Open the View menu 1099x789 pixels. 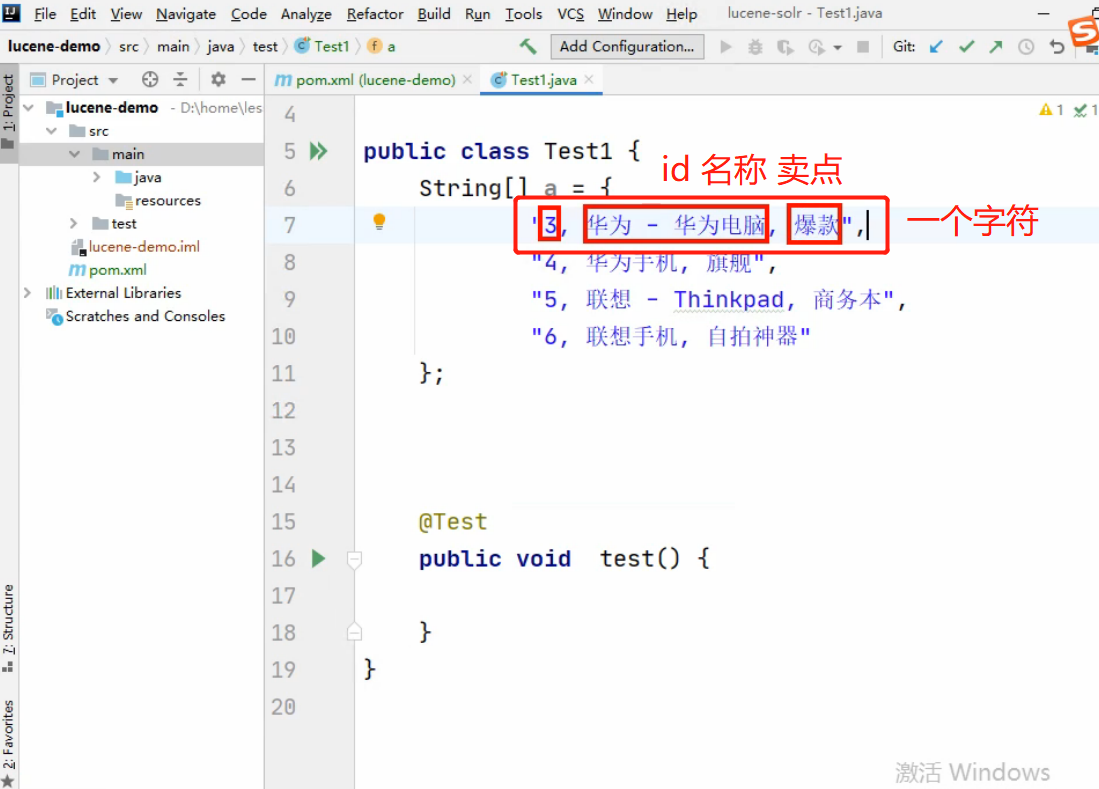[126, 14]
